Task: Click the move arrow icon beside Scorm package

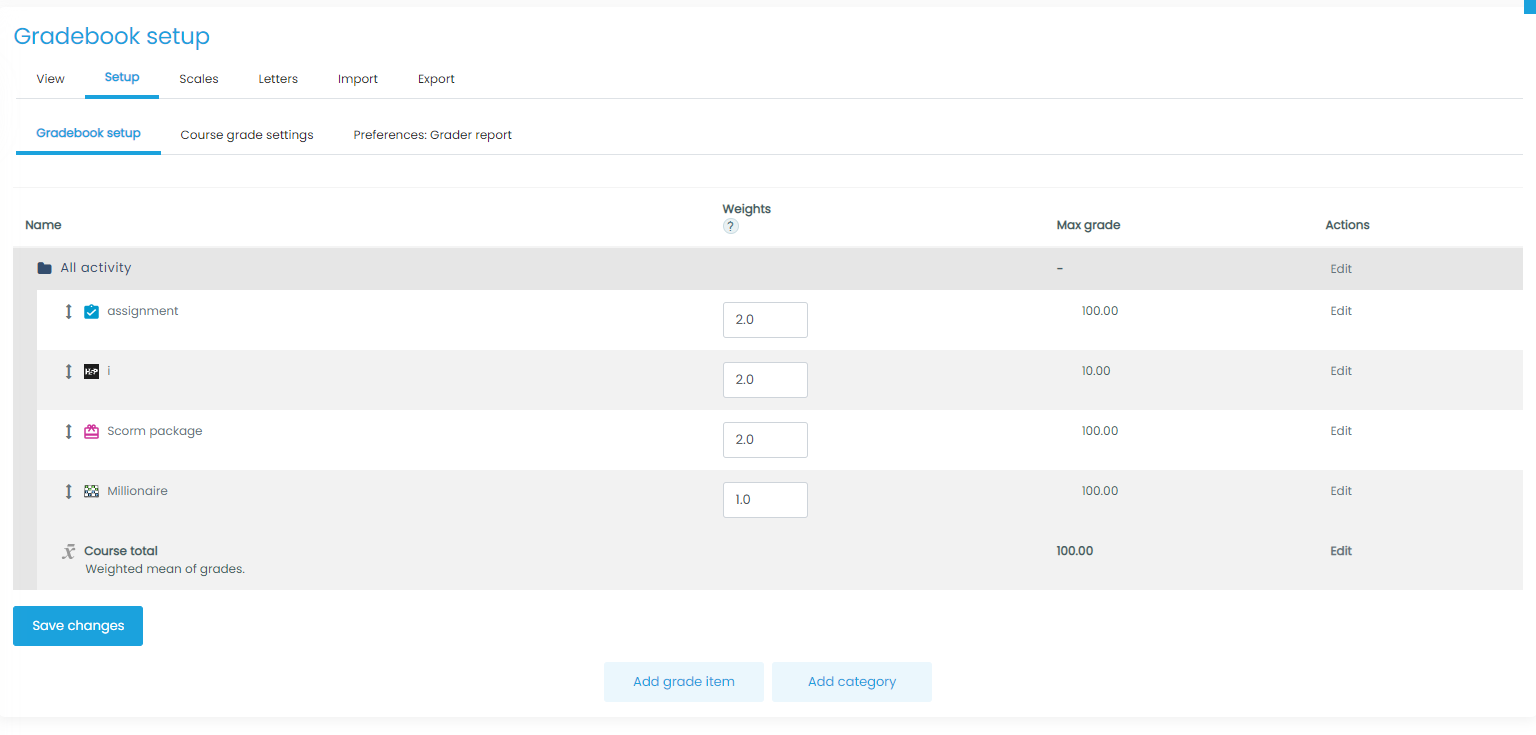Action: 69,432
